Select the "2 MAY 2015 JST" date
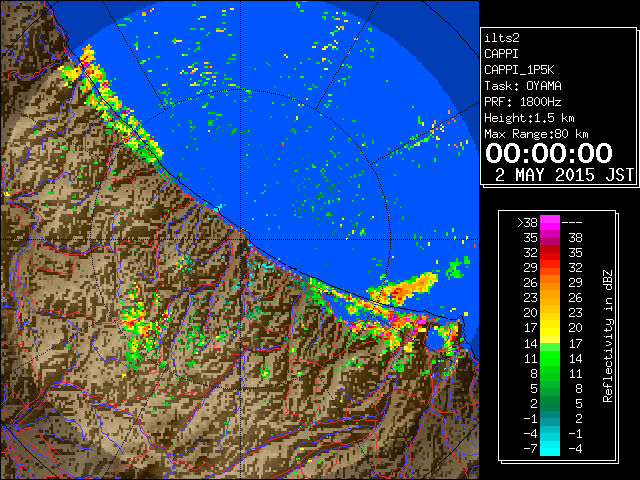Image resolution: width=640 pixels, height=480 pixels. tap(564, 175)
